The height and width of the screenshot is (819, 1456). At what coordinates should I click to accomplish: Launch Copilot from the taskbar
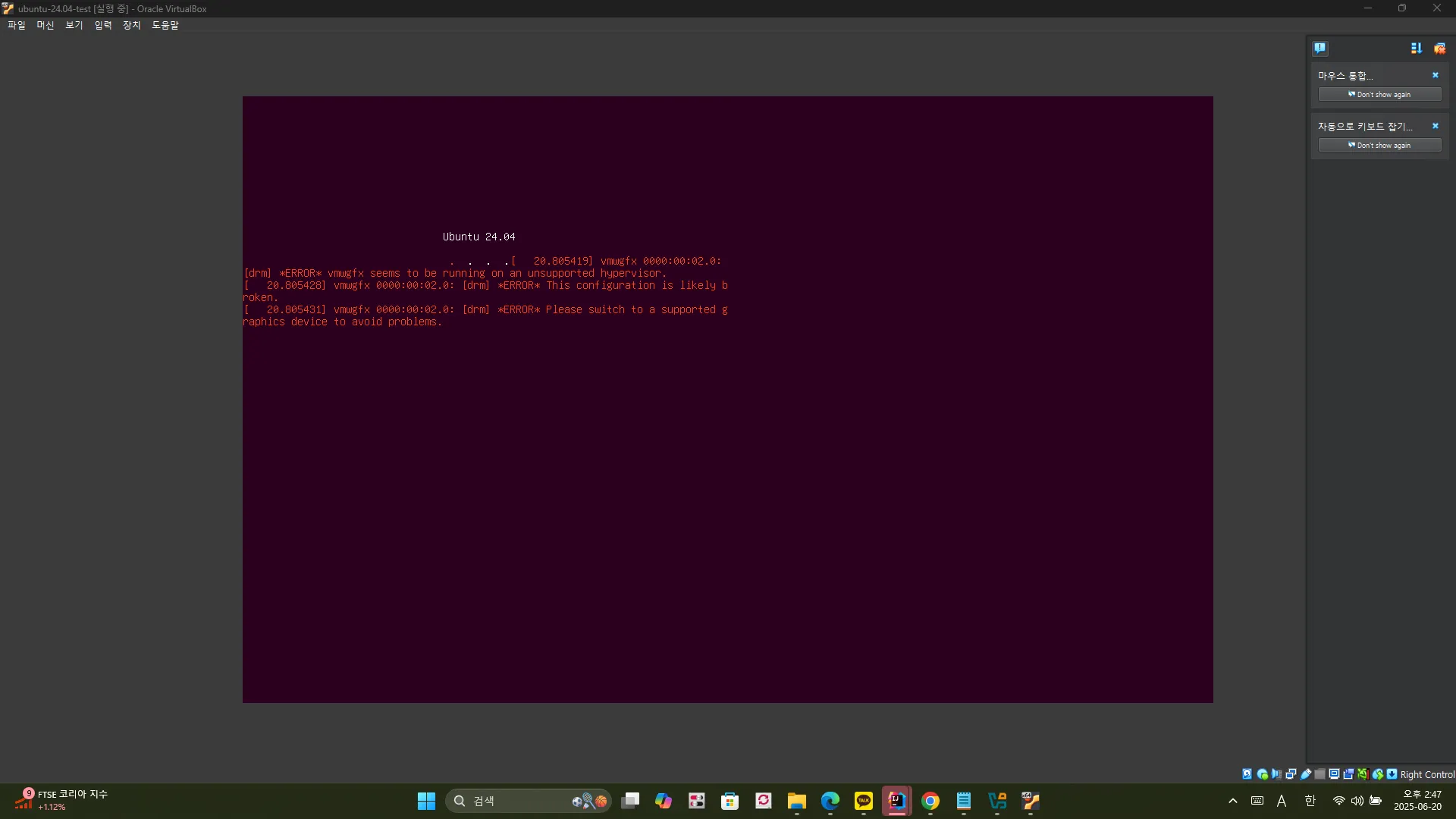[664, 801]
